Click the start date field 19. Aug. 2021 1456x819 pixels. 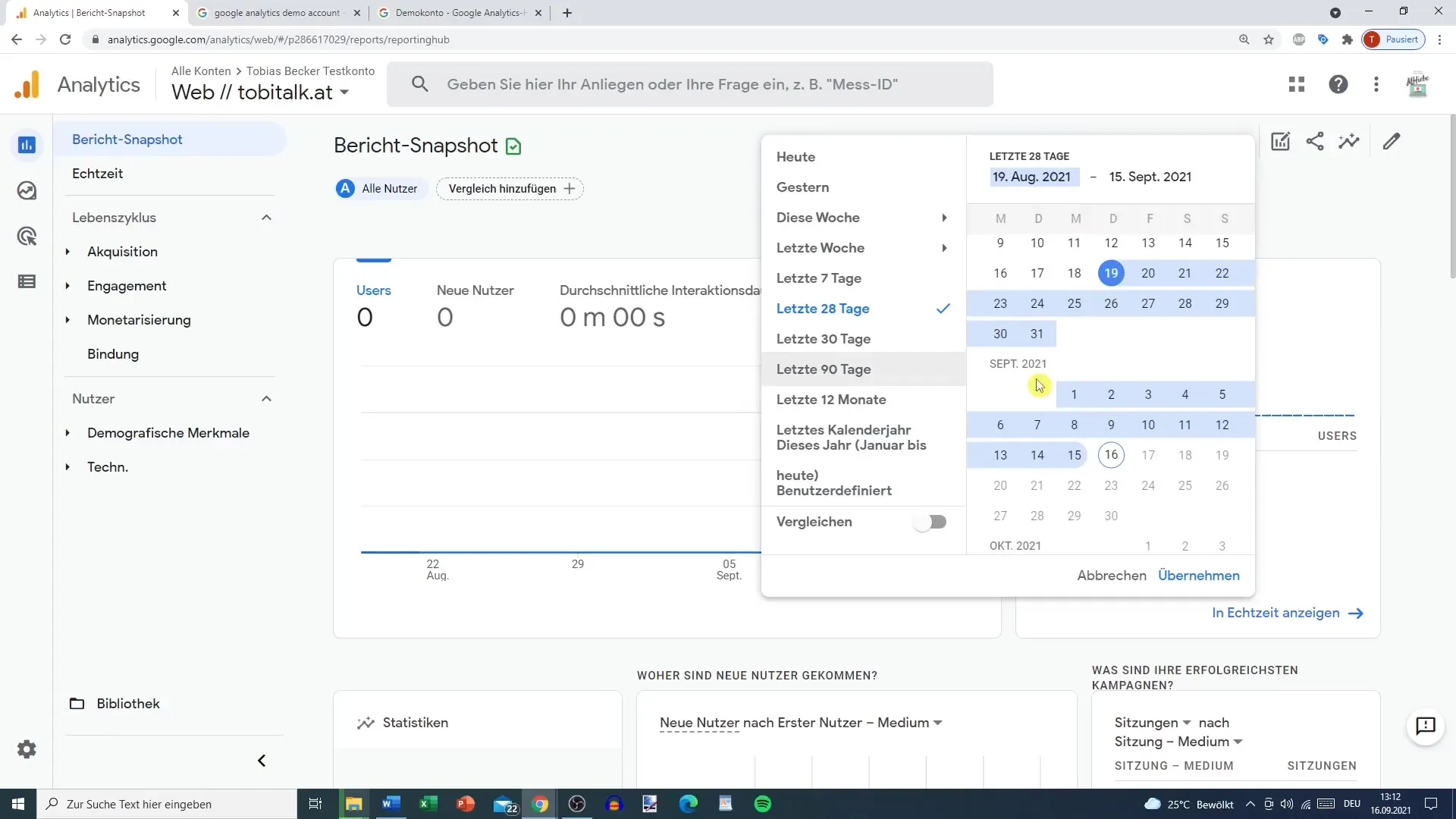(1034, 177)
